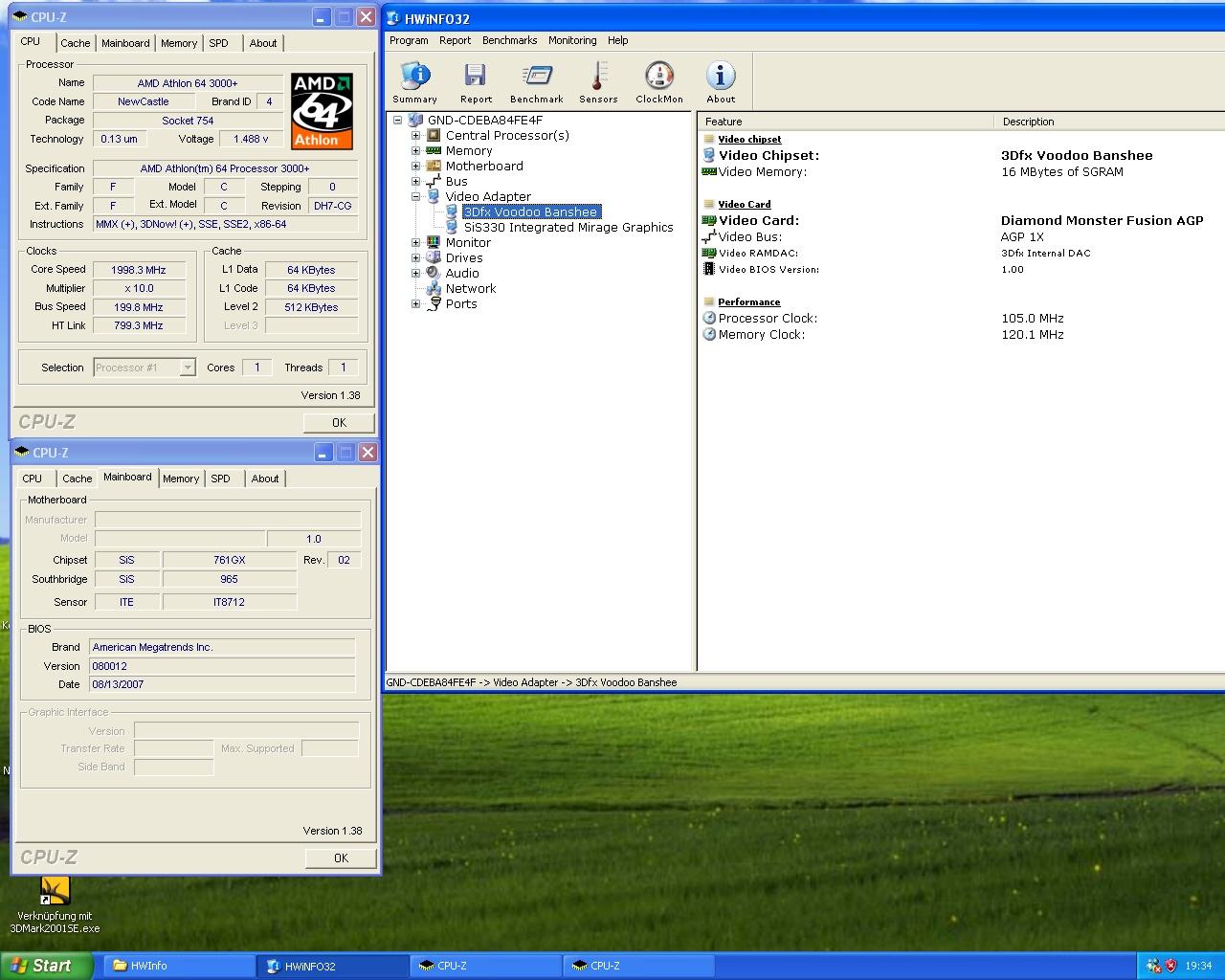
Task: Switch to the SPD tab in top CPU-Z
Action: pyautogui.click(x=218, y=43)
